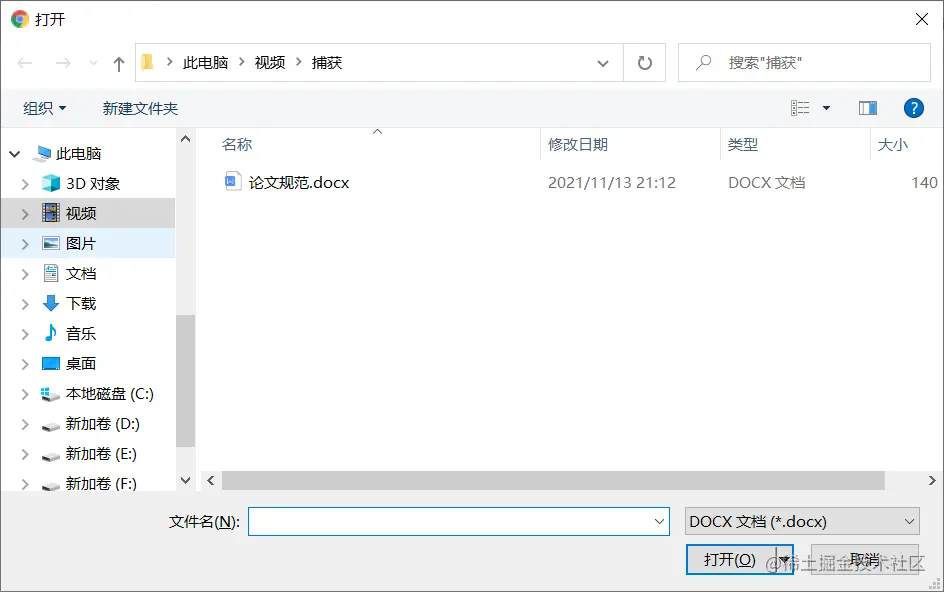
Task: Select the 音乐 folder in sidebar
Action: [81, 334]
